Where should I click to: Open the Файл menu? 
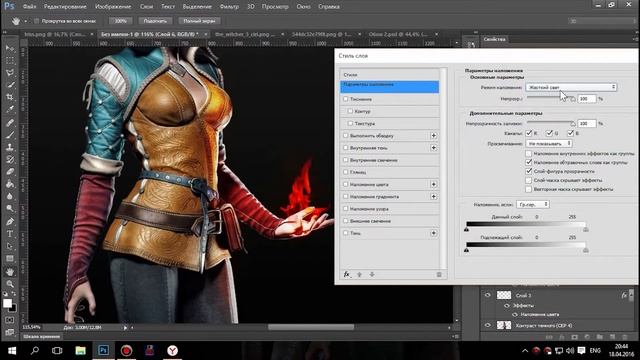29,7
